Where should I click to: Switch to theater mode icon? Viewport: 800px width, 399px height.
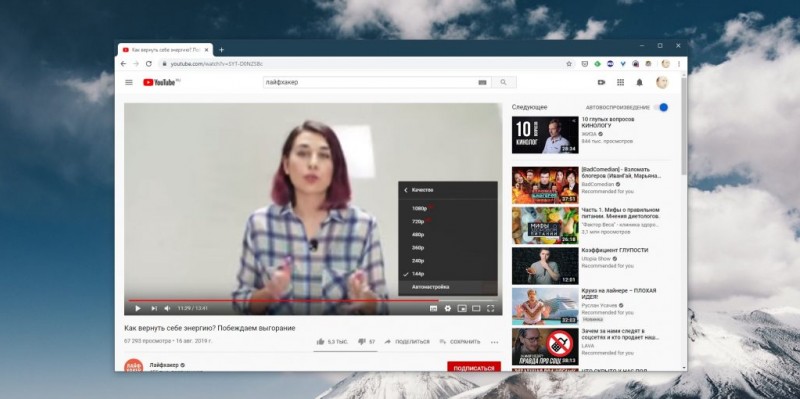pyautogui.click(x=476, y=308)
